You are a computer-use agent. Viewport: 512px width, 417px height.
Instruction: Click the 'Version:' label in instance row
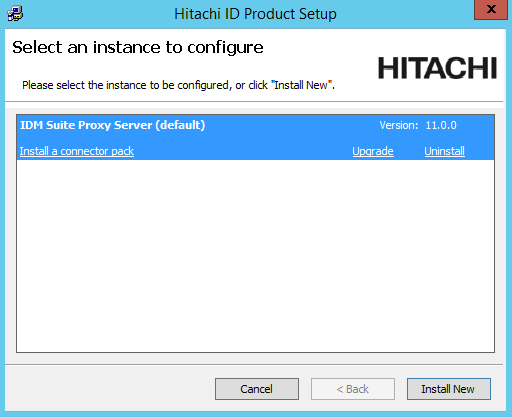[399, 125]
